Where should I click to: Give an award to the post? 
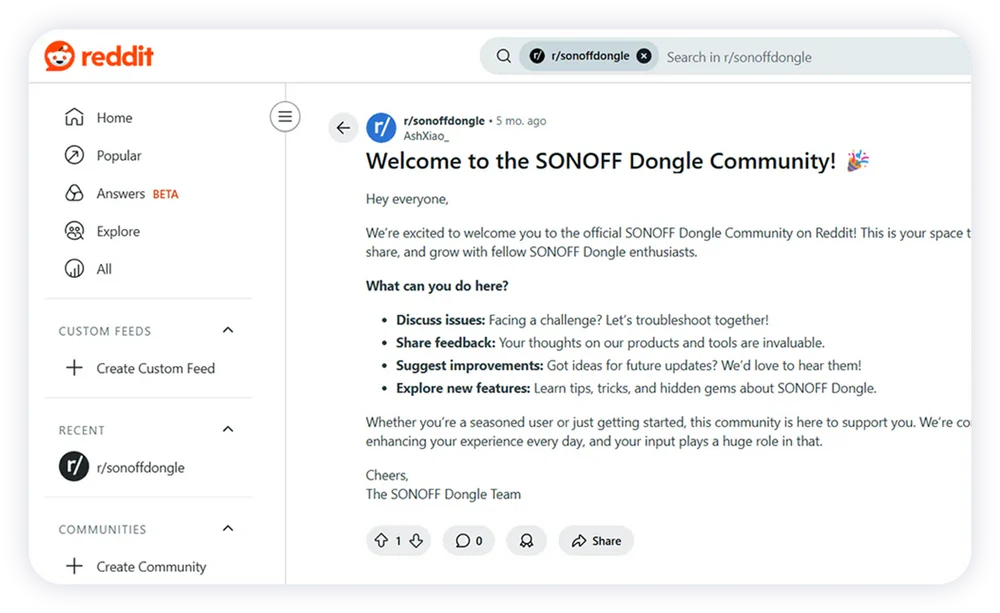(x=526, y=541)
